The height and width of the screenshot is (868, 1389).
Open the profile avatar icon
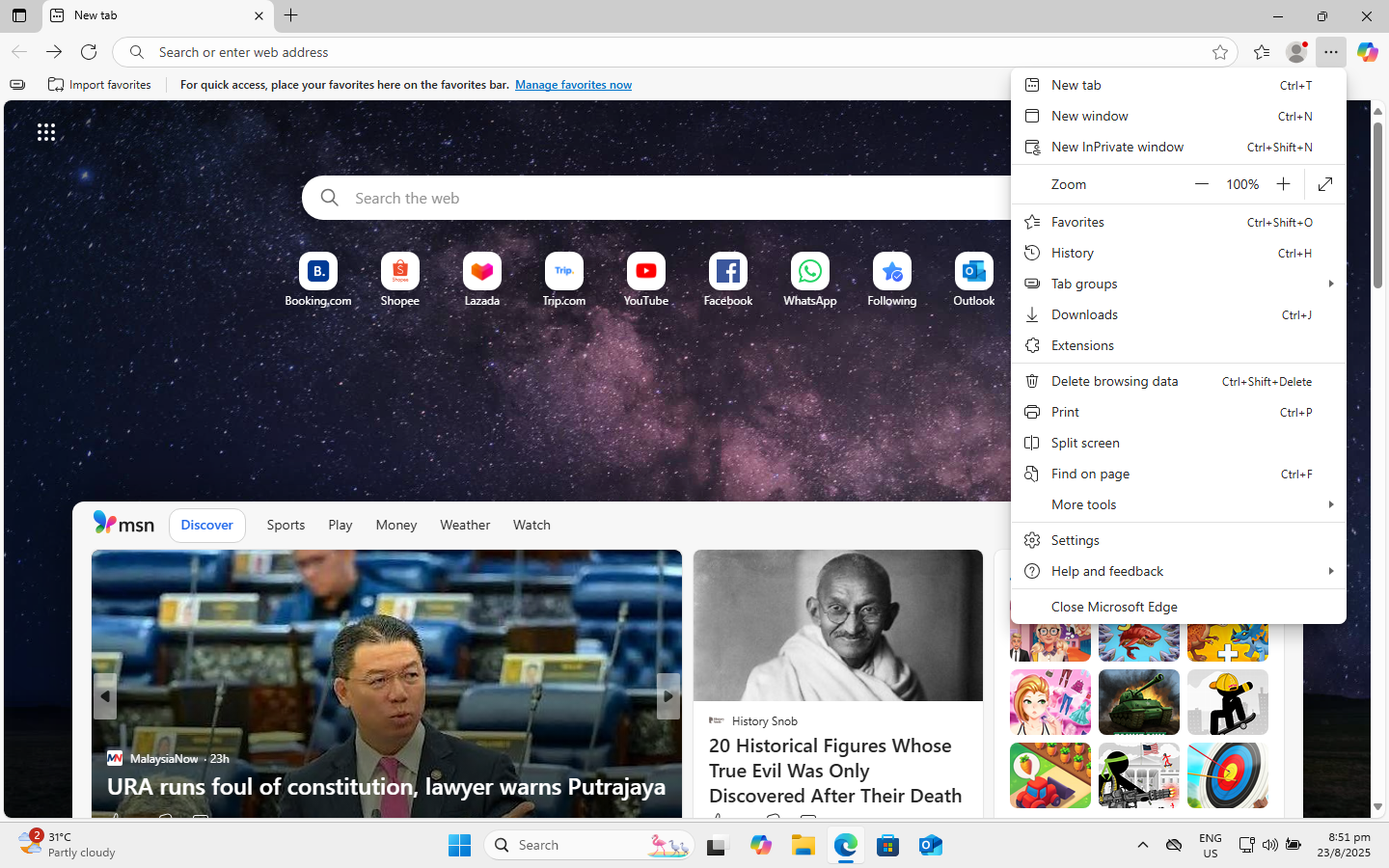point(1296,52)
